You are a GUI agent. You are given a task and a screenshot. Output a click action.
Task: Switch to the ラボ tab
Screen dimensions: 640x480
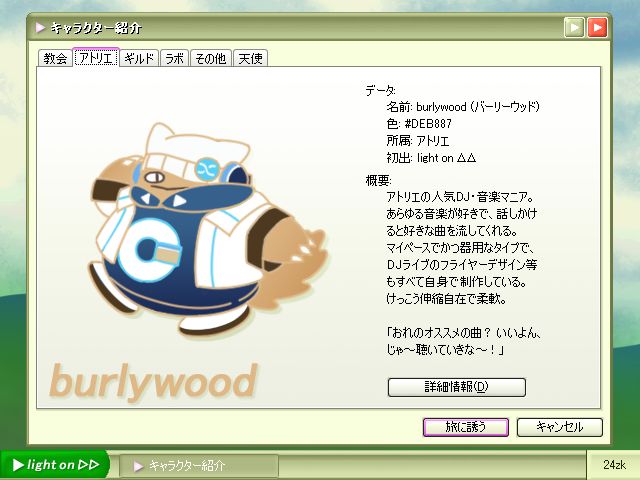(174, 58)
